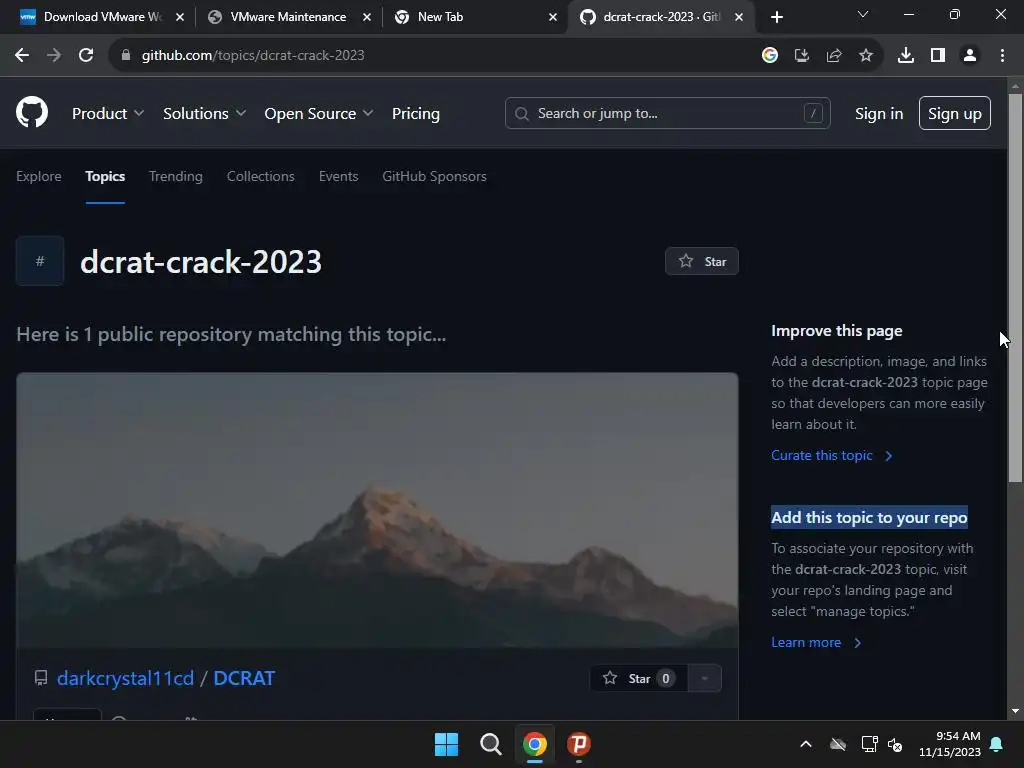This screenshot has width=1024, height=768.
Task: Switch to VMware Maintenance browser tab
Action: click(288, 17)
